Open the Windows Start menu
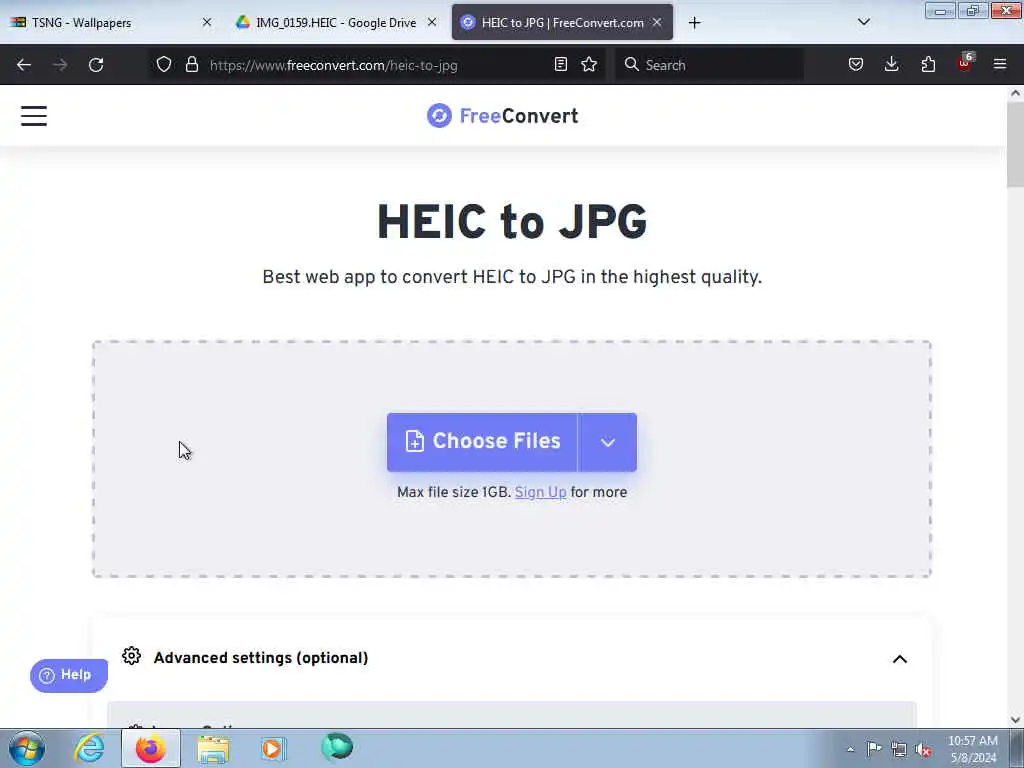Image resolution: width=1024 pixels, height=768 pixels. 27,748
